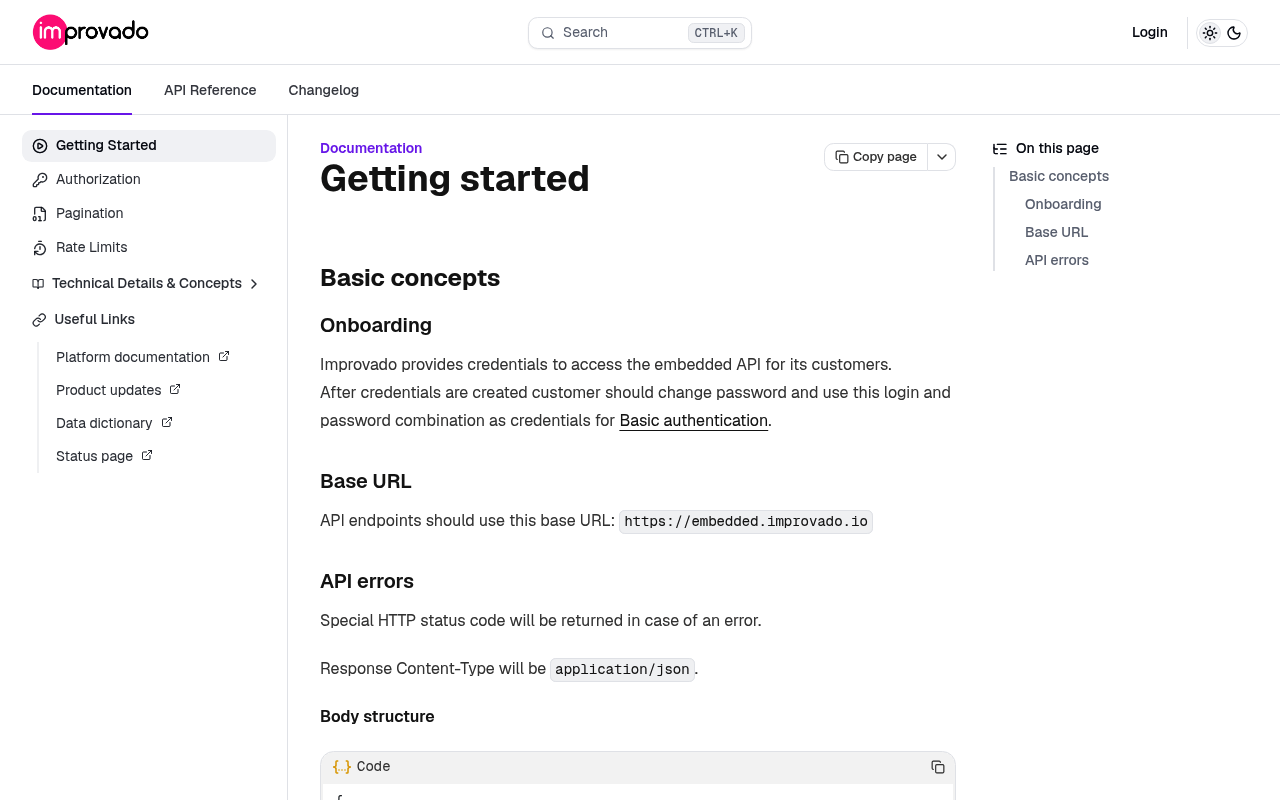Click the Authorization key icon
Viewport: 1280px width, 800px height.
click(40, 180)
